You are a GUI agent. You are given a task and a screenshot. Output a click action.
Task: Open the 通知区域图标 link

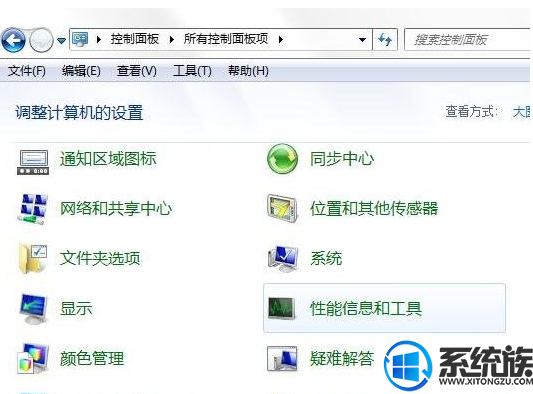point(108,159)
